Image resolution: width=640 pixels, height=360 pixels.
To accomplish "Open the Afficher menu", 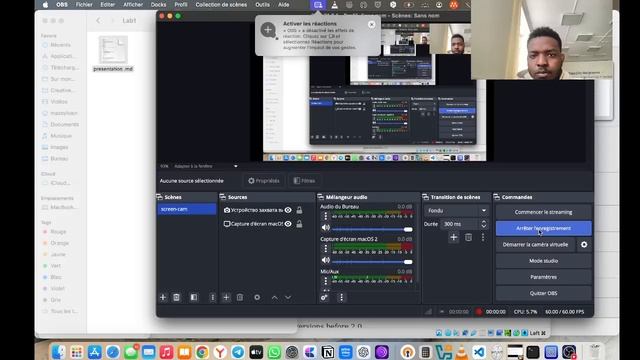I will [x=133, y=4].
